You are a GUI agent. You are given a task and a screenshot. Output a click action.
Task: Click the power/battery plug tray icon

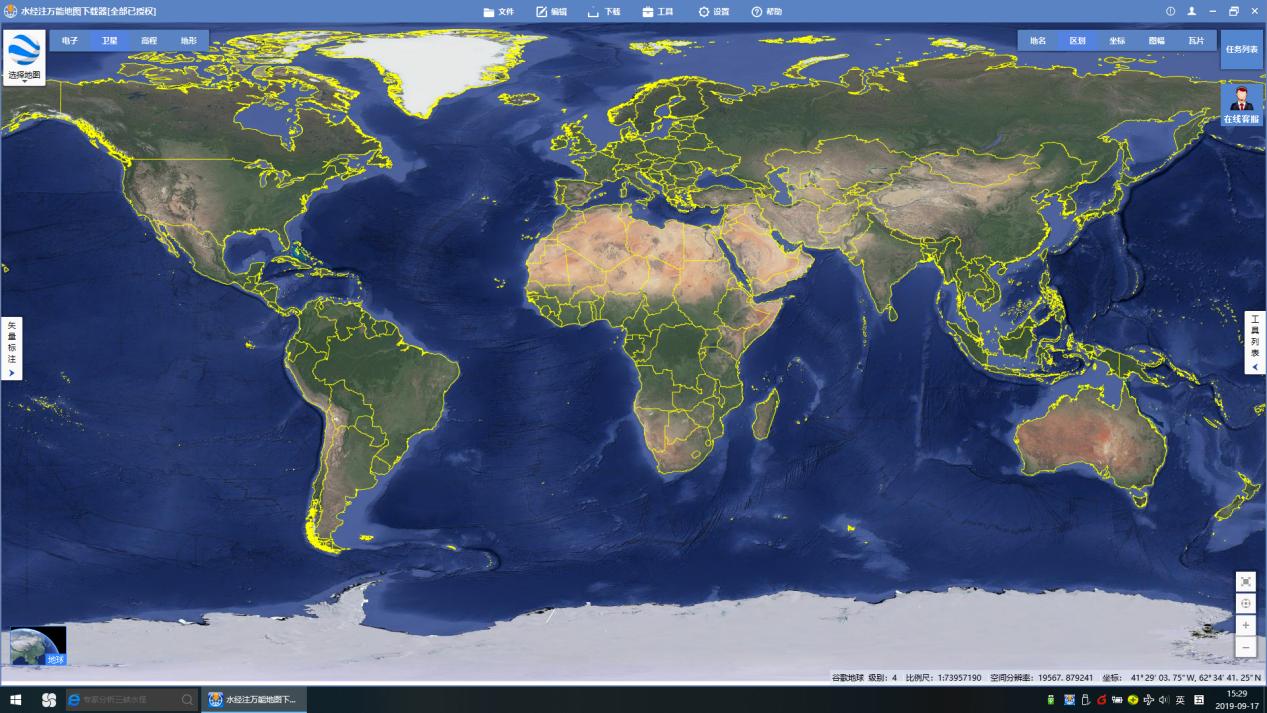(1117, 700)
